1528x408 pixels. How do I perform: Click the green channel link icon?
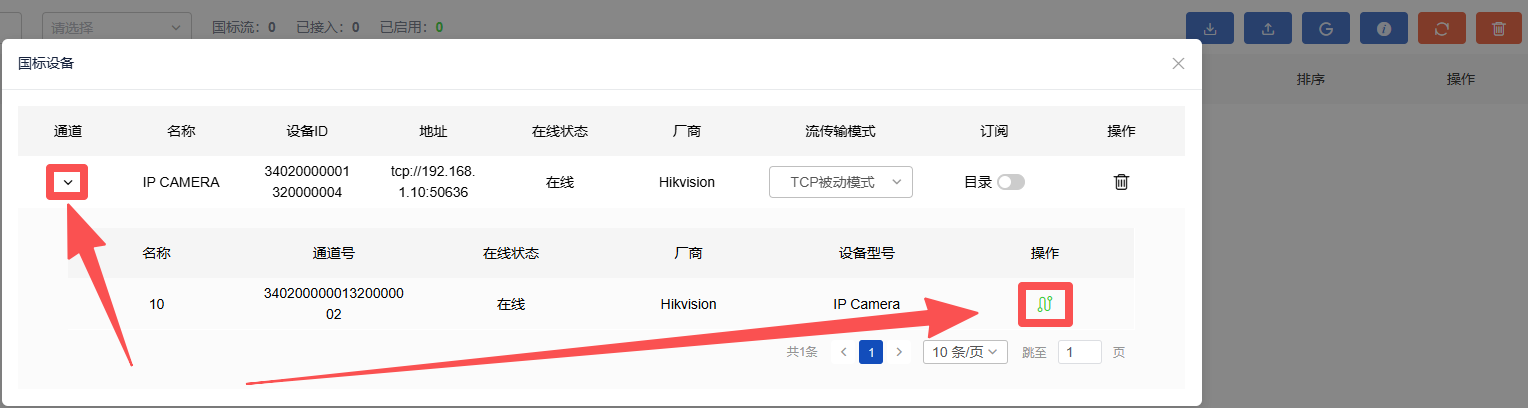(1046, 304)
